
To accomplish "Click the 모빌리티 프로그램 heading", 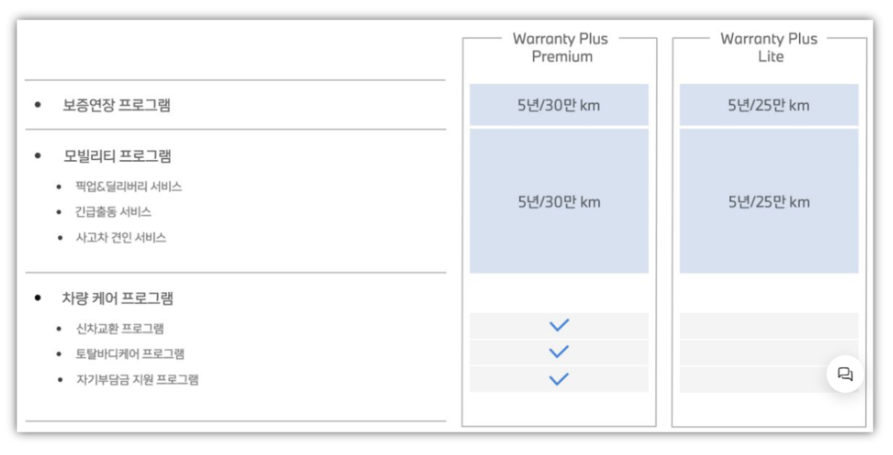I will (x=117, y=156).
